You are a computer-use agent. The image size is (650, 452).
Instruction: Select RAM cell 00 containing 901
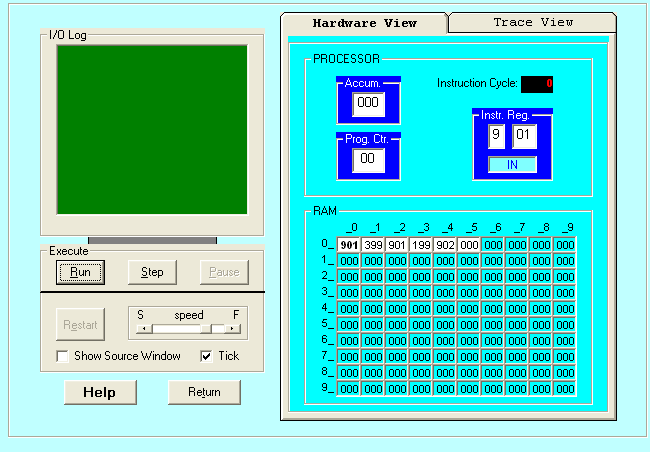pos(348,245)
